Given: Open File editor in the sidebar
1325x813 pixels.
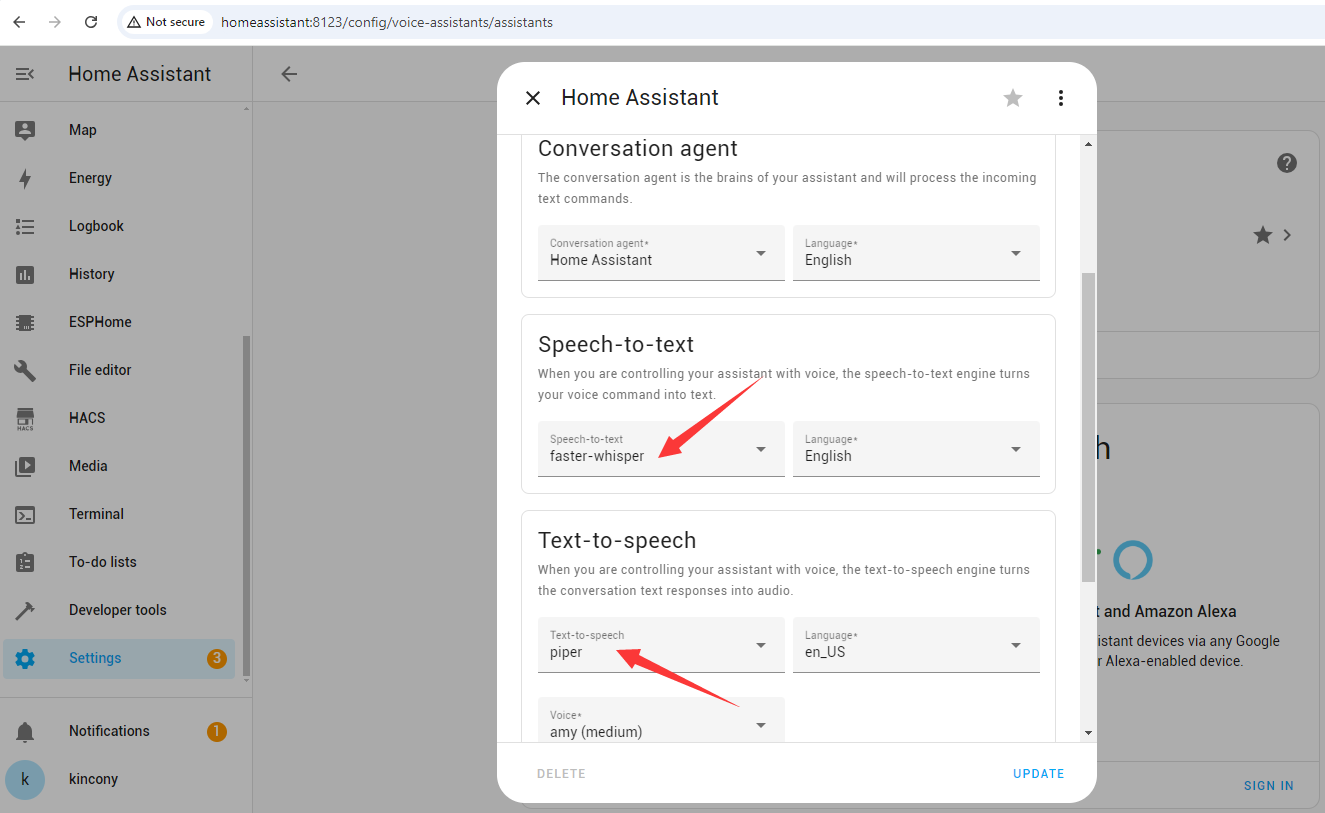Looking at the screenshot, I should [x=119, y=370].
